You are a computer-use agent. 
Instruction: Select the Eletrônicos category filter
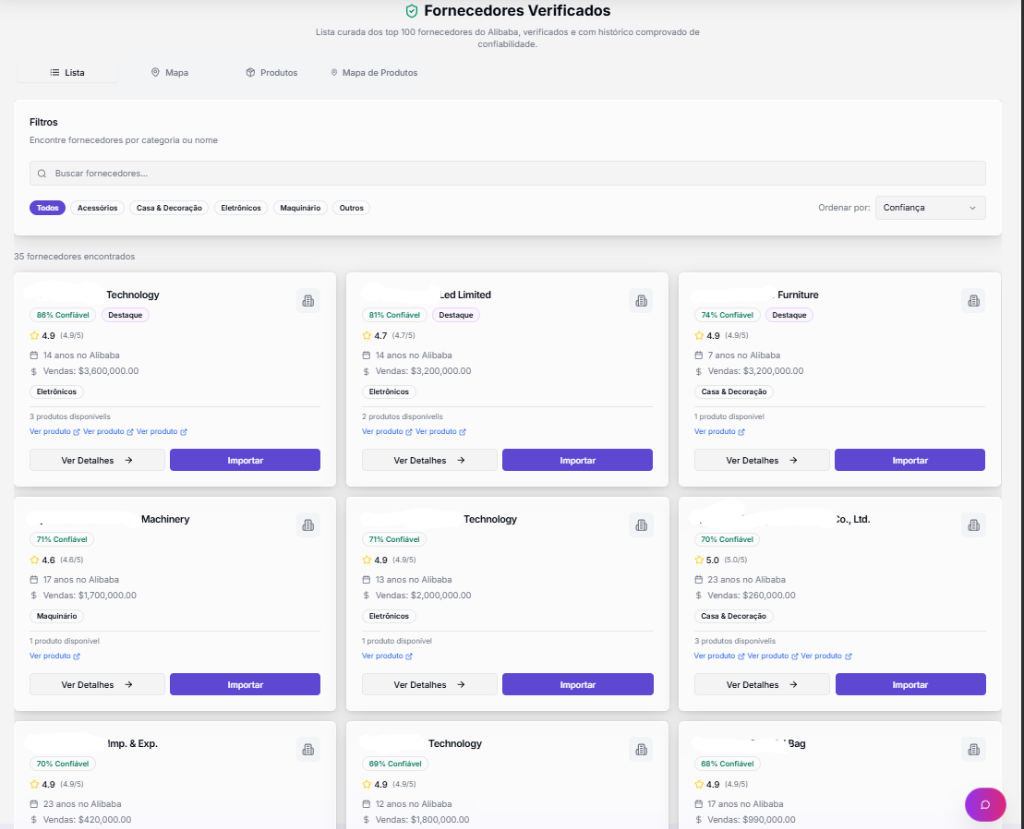point(240,208)
